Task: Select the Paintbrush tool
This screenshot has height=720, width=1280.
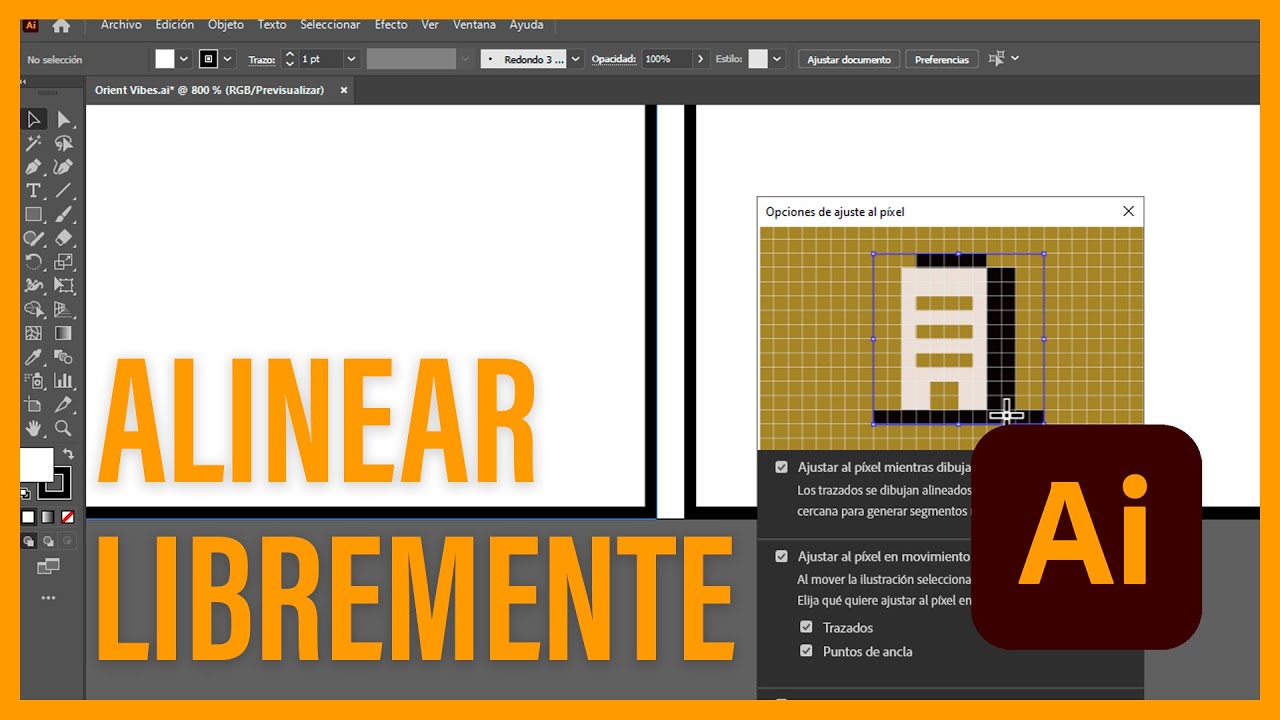Action: tap(63, 214)
